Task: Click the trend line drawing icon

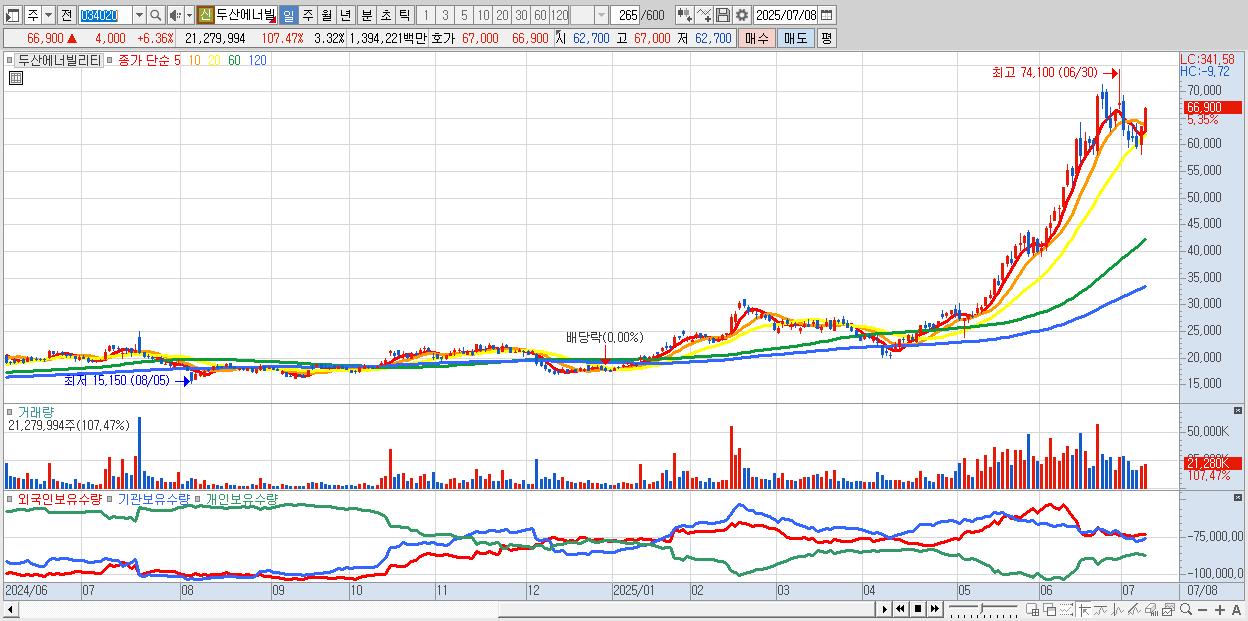Action: [x=1101, y=609]
